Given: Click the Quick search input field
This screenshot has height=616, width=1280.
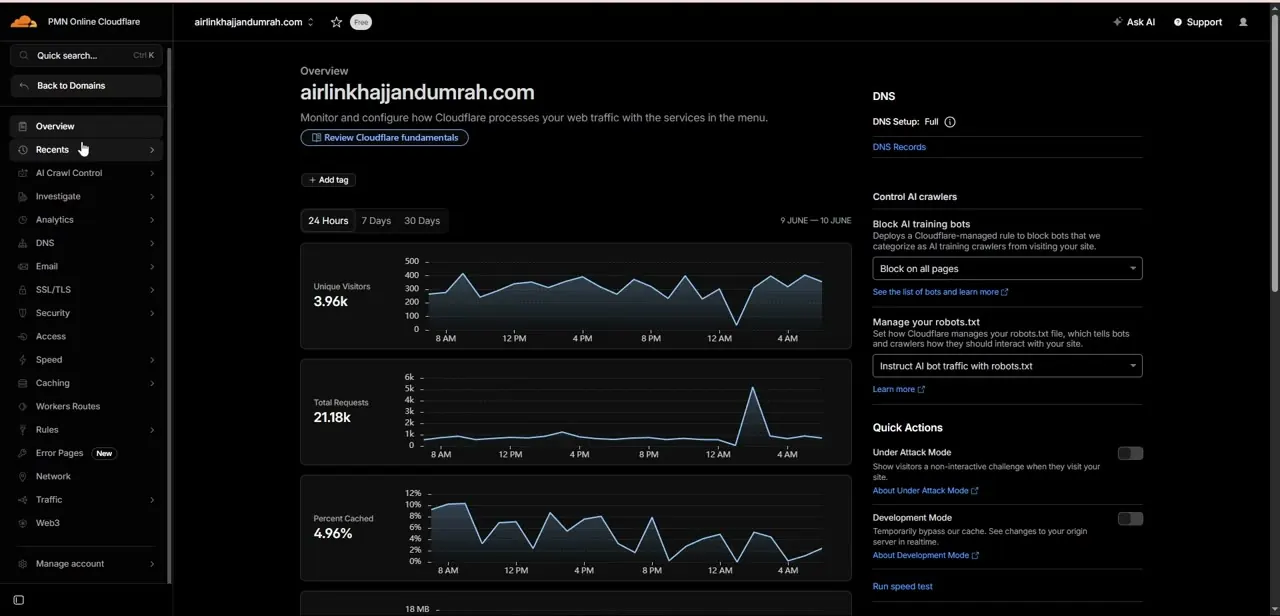Looking at the screenshot, I should (x=86, y=56).
